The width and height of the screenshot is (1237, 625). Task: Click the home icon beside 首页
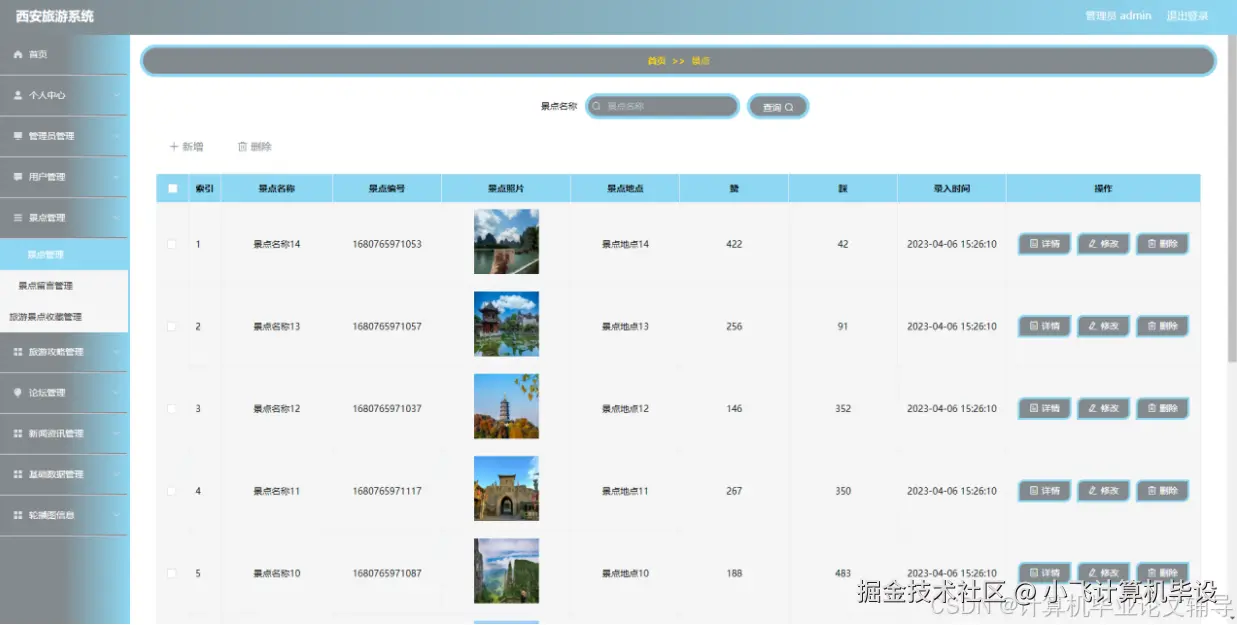coord(17,54)
